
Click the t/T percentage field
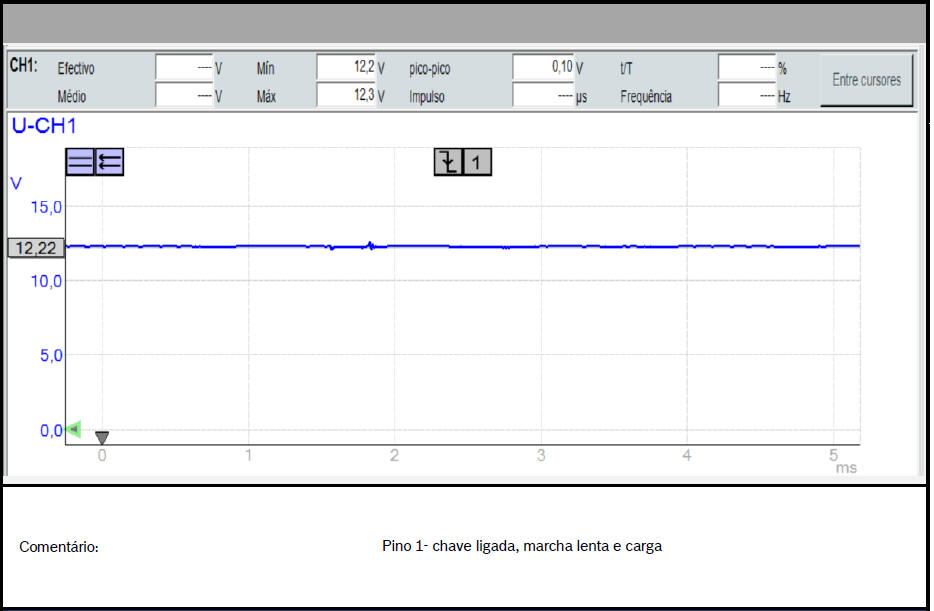(747, 68)
